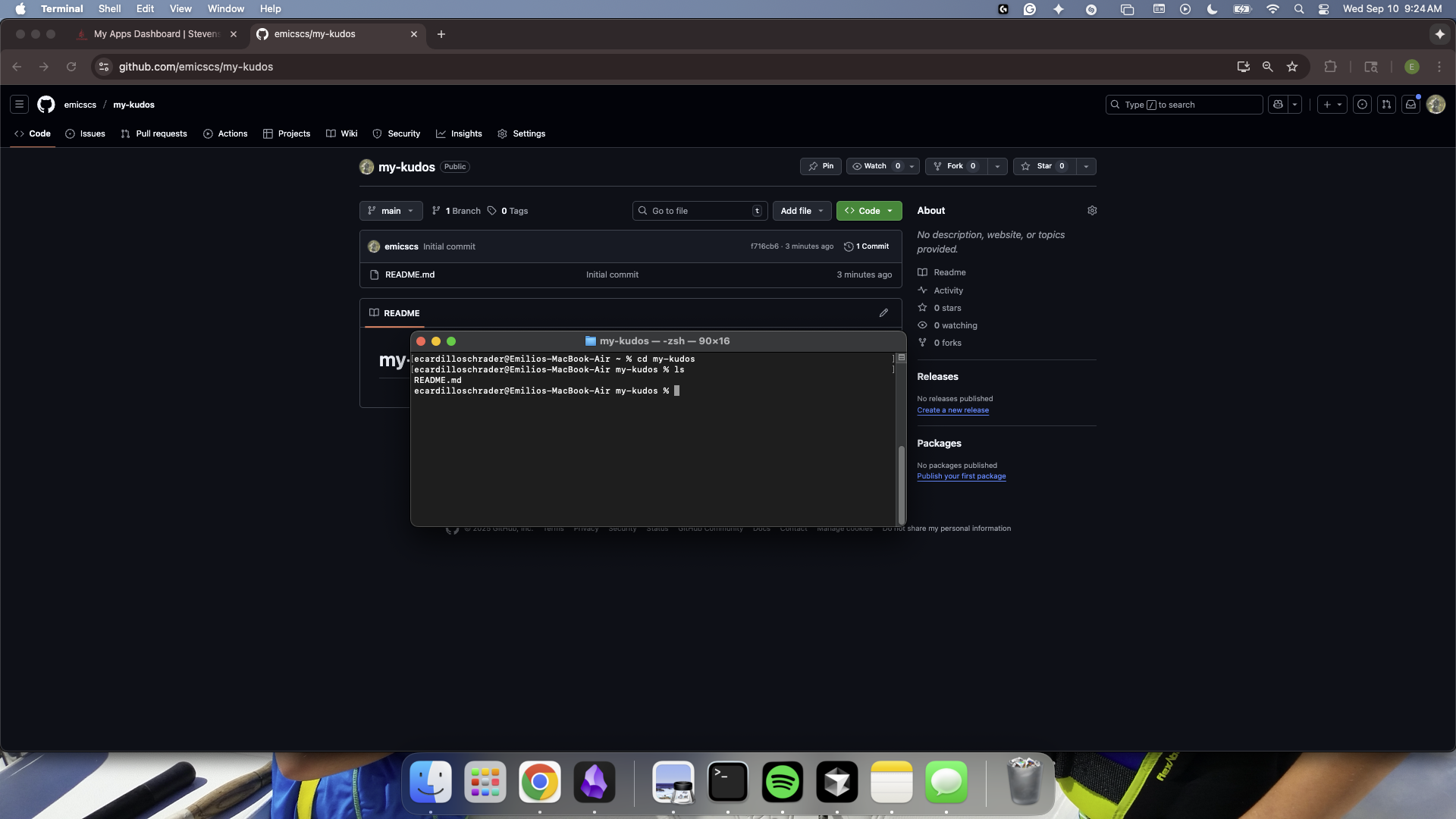
Task: Edit repository About settings gear icon
Action: (1092, 211)
